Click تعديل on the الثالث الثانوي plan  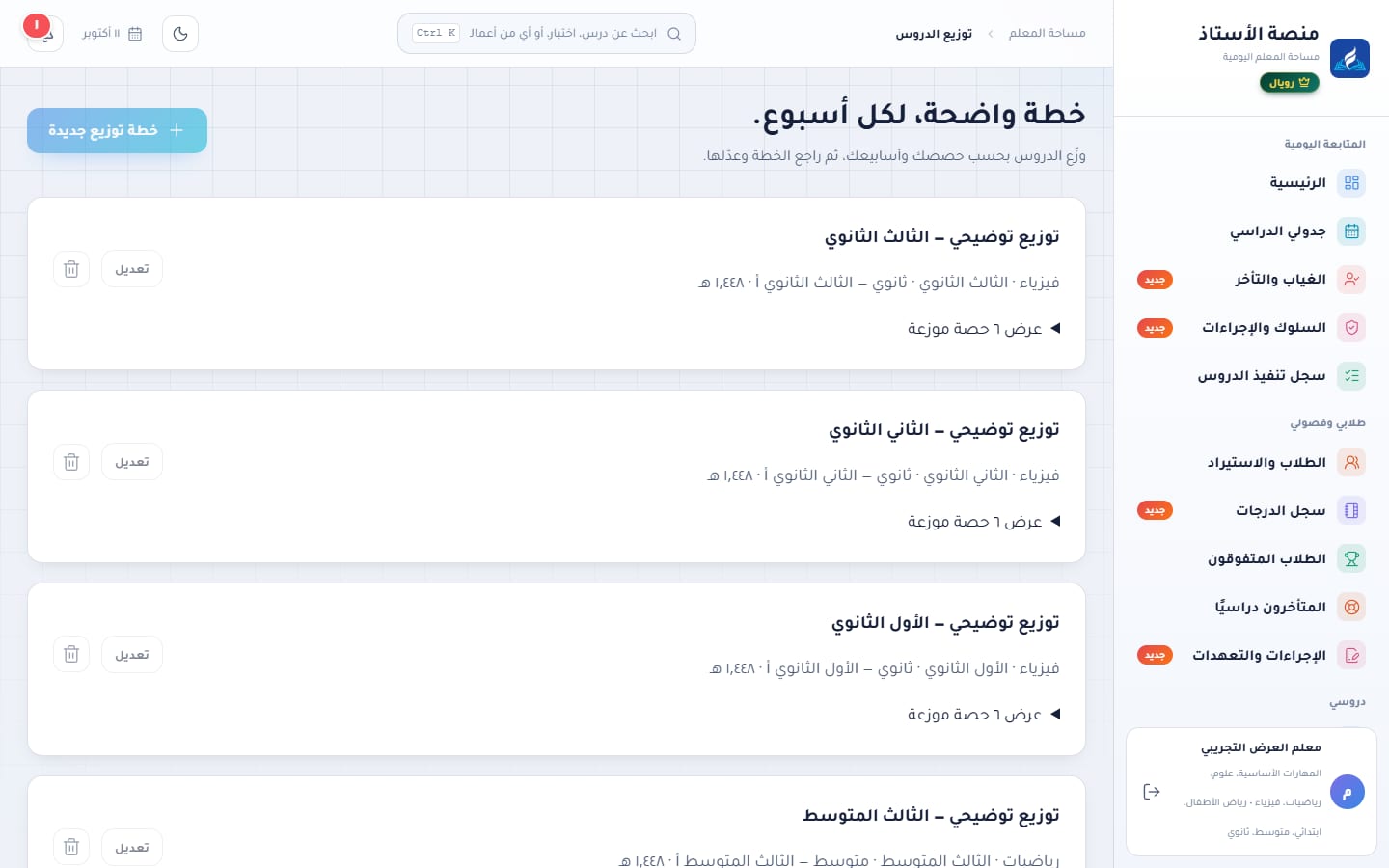[x=132, y=269]
